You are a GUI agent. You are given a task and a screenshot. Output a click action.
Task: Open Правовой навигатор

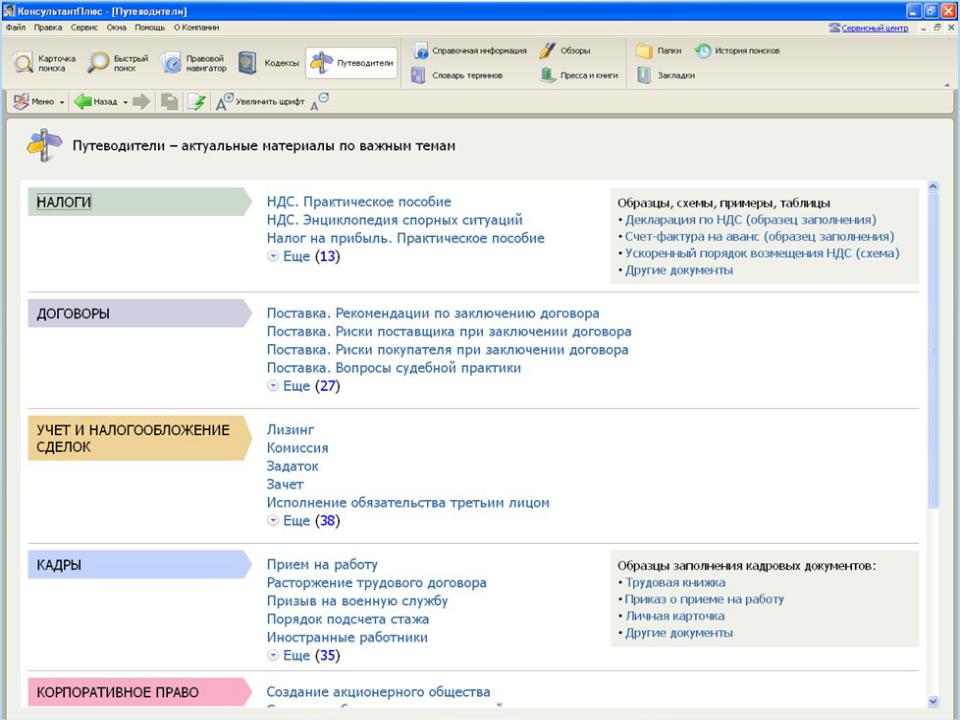tap(195, 63)
